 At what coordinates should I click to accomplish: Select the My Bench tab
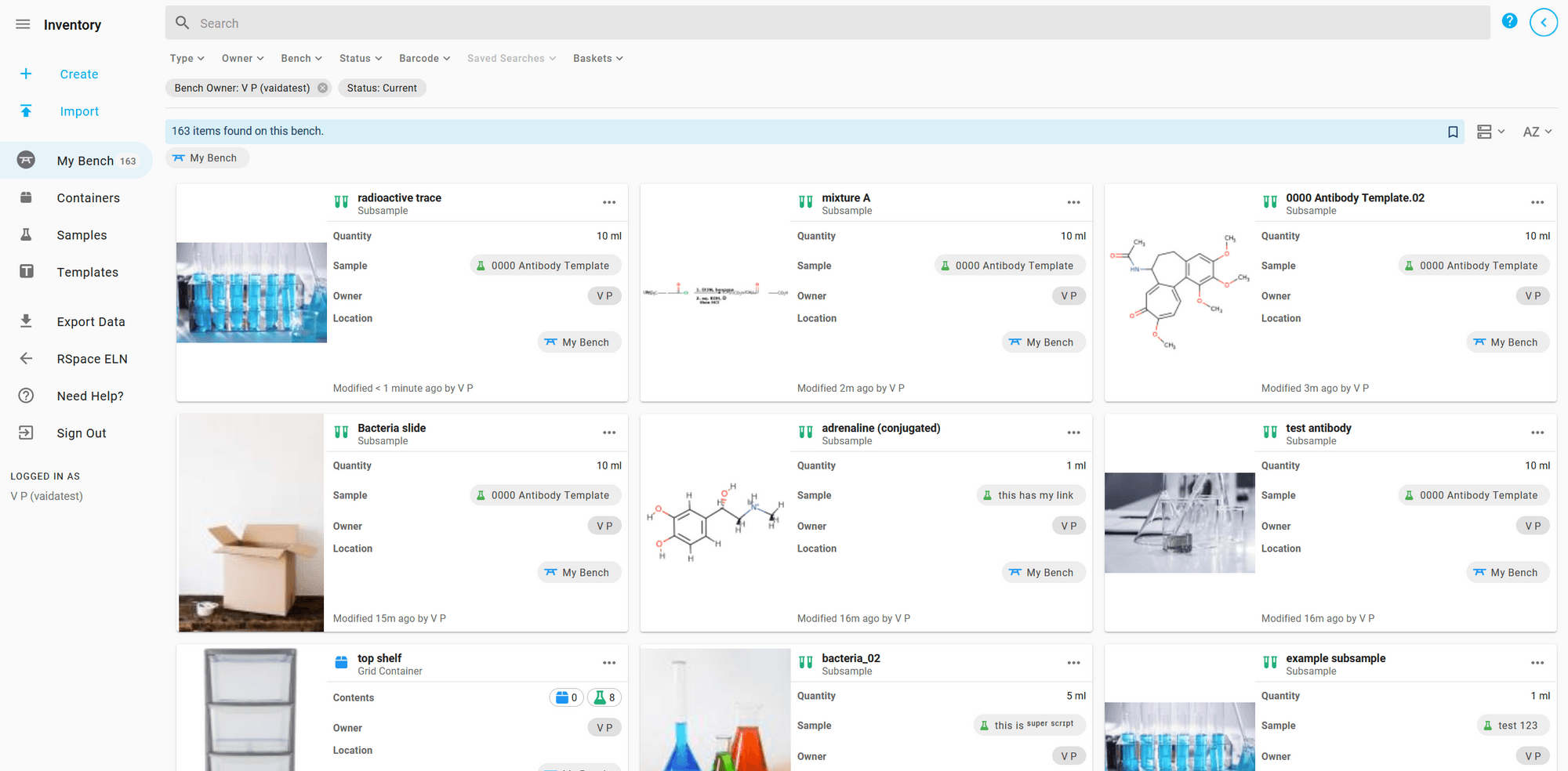(x=207, y=157)
